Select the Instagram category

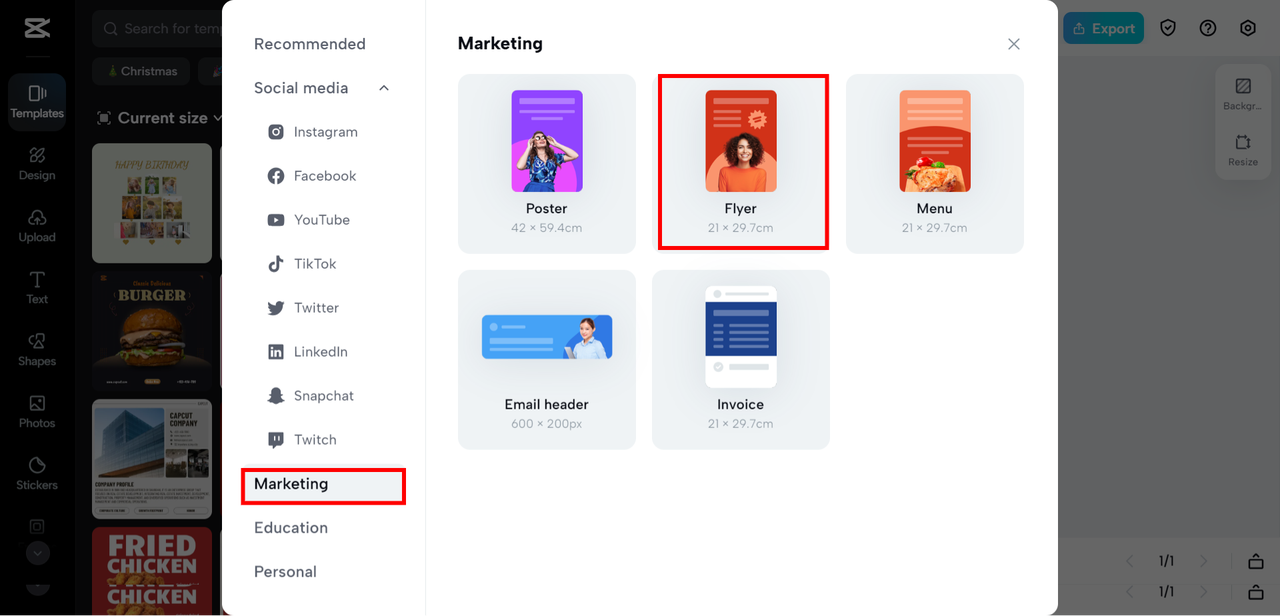click(x=325, y=132)
